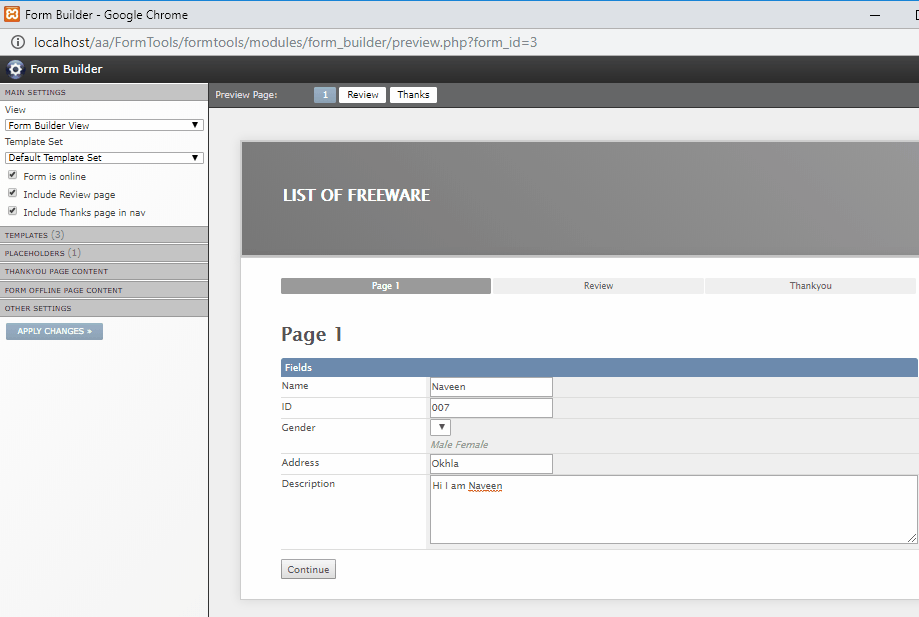
Task: Click the 'Fields' section header bar
Action: tap(599, 367)
